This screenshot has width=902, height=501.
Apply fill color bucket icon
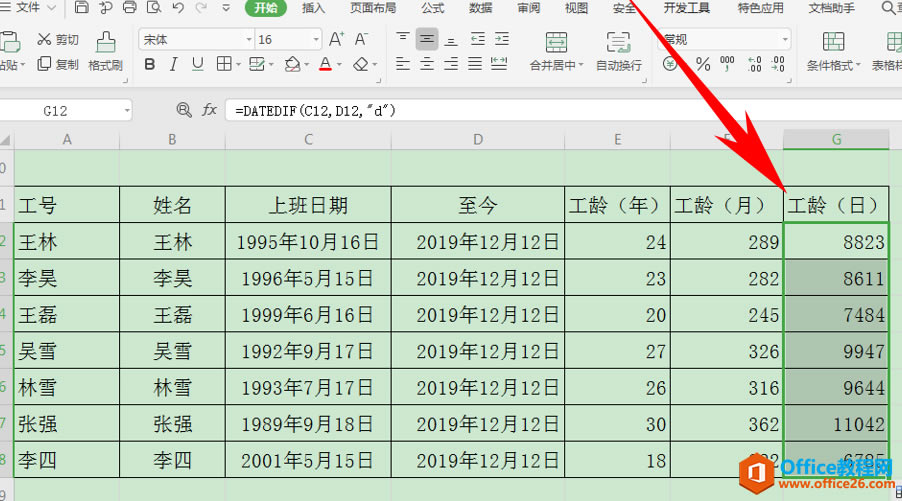[292, 64]
